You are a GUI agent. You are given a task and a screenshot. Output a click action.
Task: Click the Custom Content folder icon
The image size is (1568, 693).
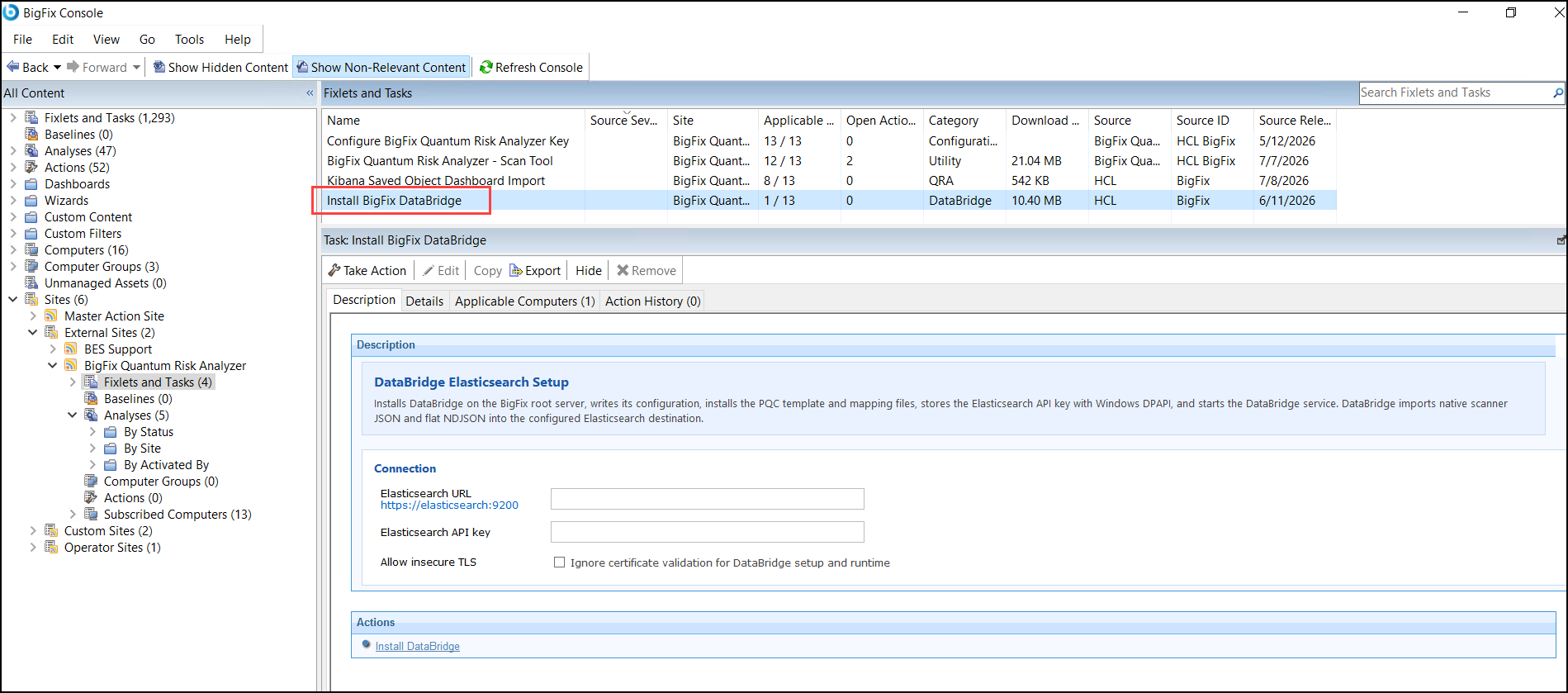pyautogui.click(x=31, y=217)
